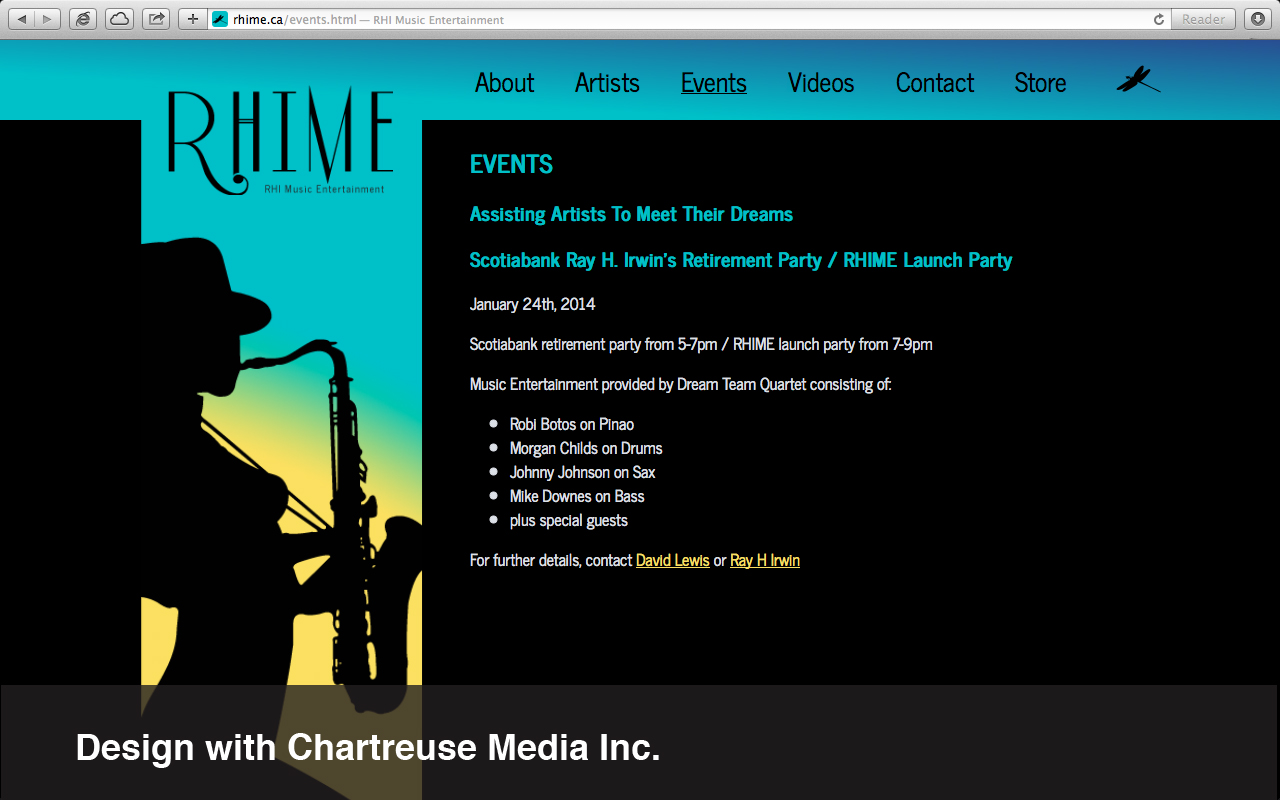
Task: Follow the David Lewis contact link
Action: 672,560
